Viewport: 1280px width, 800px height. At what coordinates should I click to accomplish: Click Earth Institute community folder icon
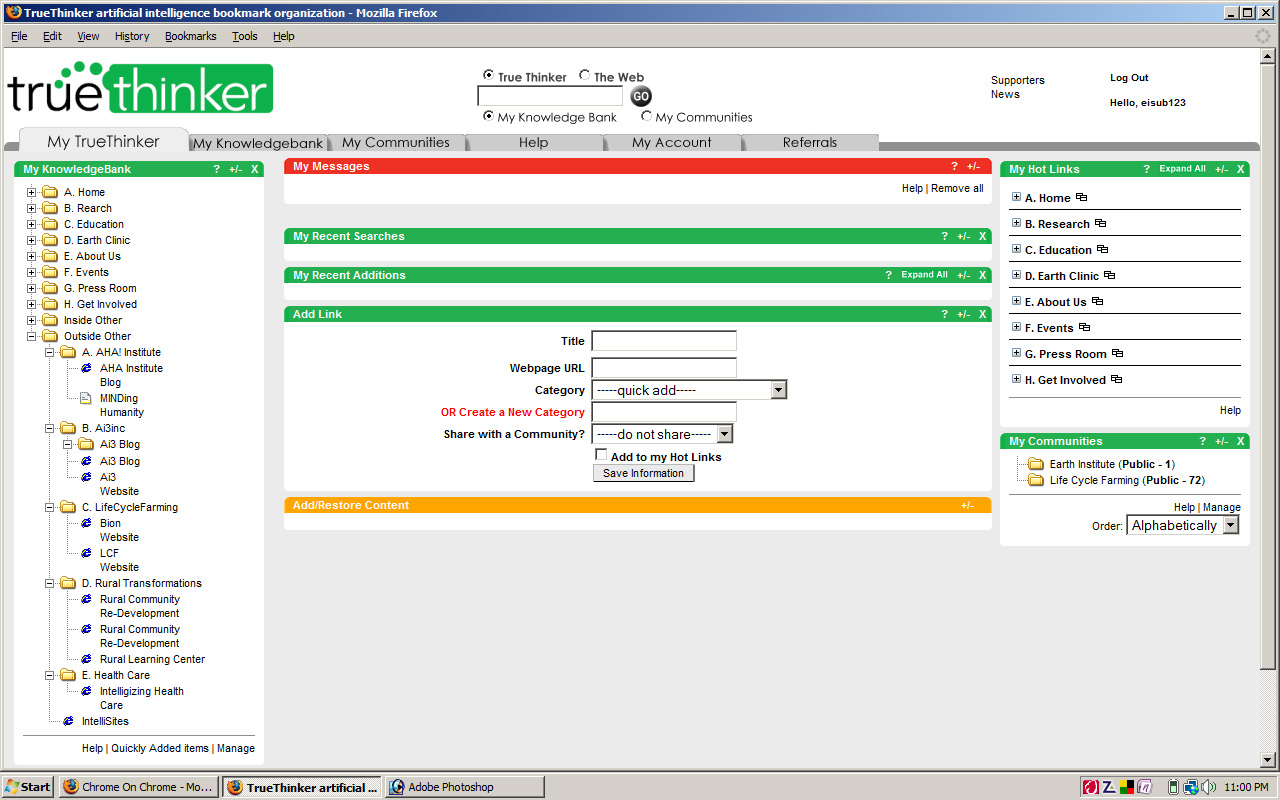(x=1036, y=464)
